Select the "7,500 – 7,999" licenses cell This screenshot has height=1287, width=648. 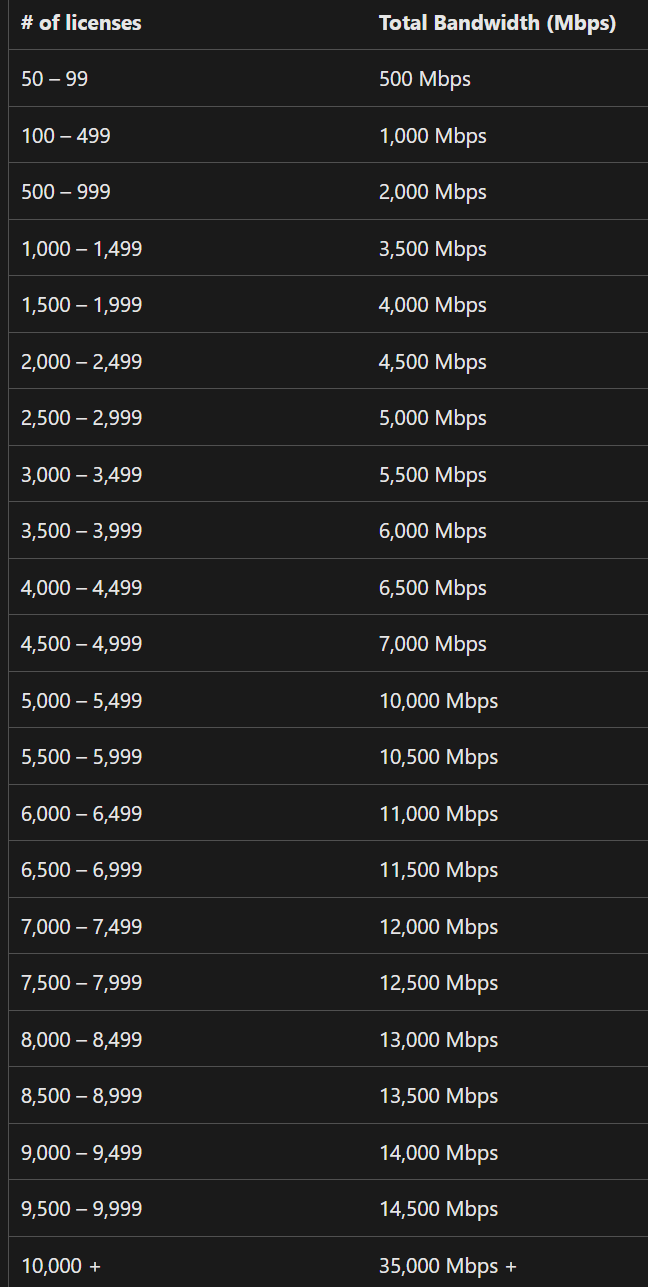pos(82,983)
